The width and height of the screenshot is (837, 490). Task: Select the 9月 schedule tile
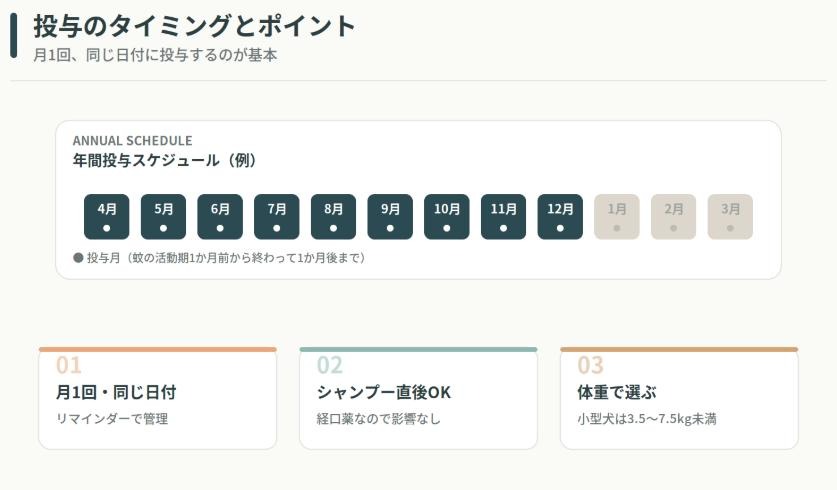tap(390, 217)
